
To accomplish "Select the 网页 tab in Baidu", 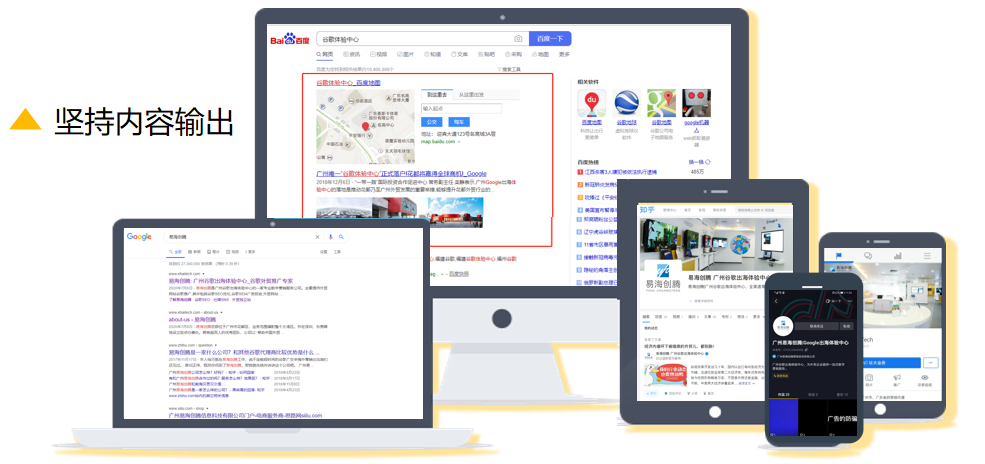I will (325, 55).
